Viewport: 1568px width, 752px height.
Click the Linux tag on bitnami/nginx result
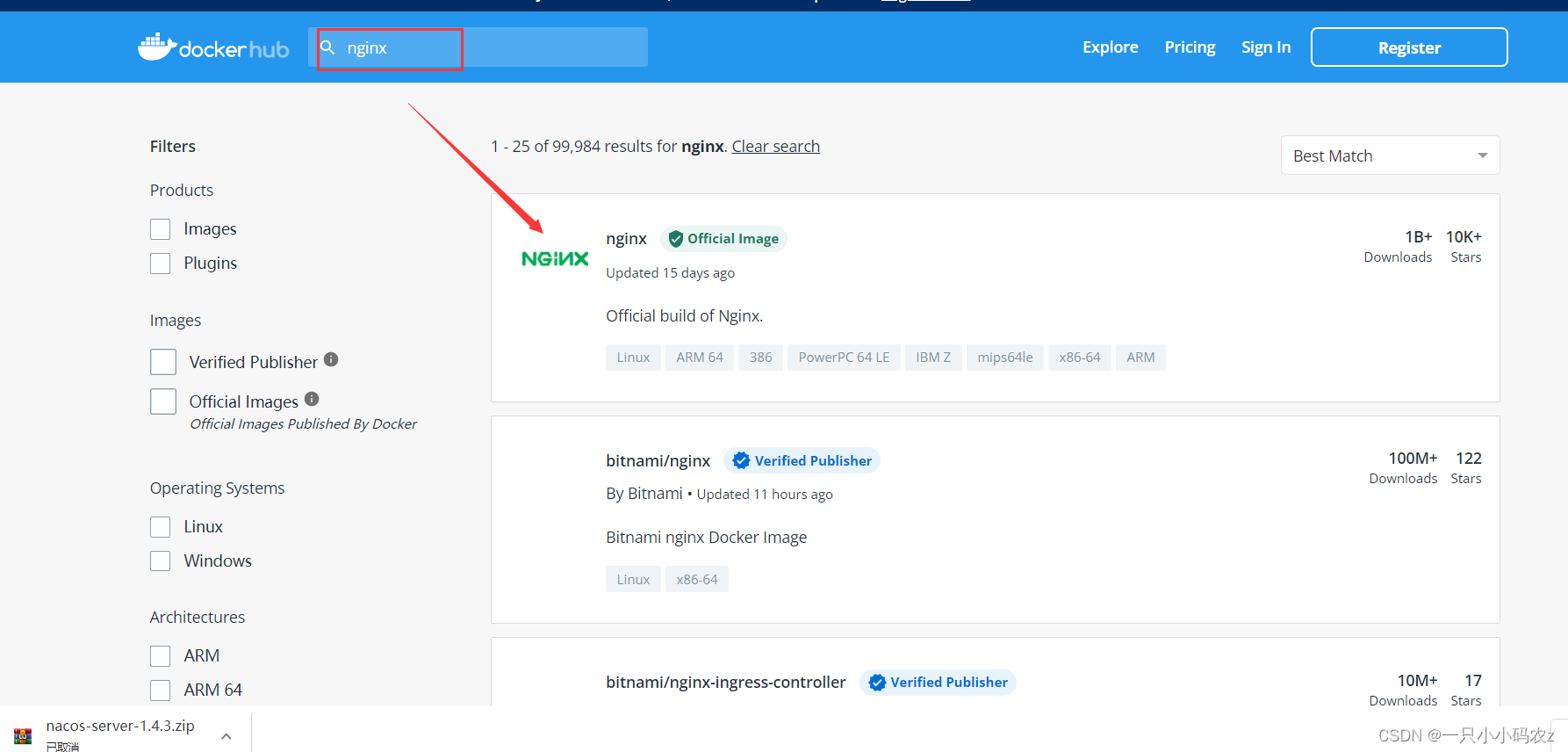633,580
